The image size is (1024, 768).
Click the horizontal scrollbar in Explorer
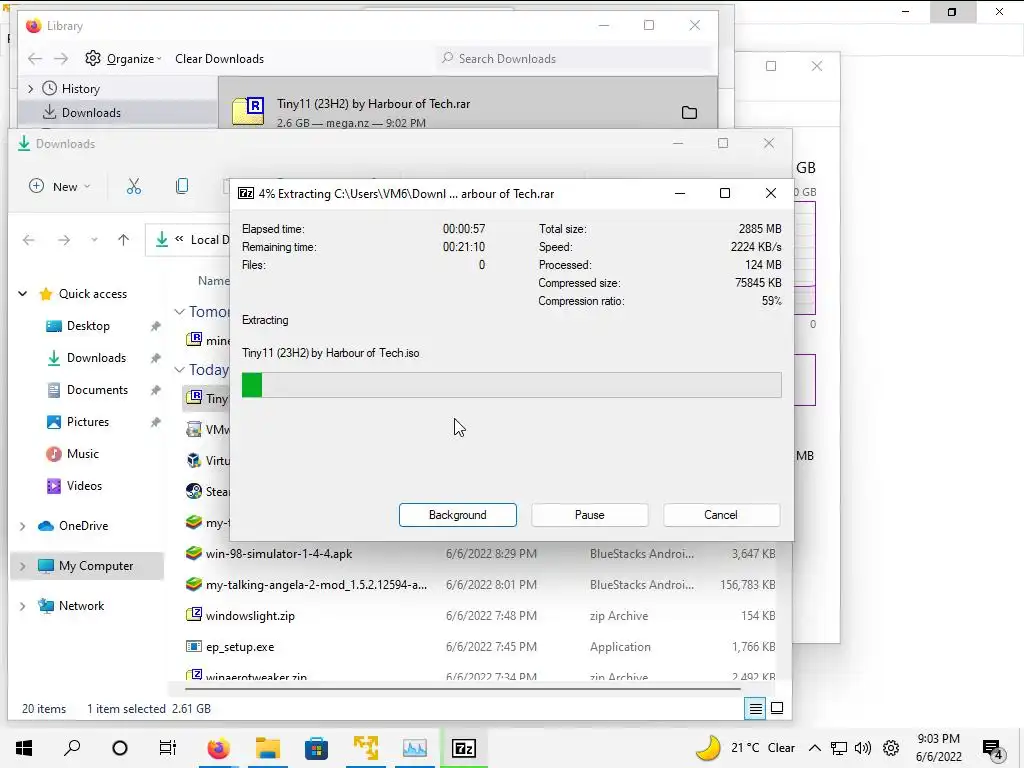point(462,688)
